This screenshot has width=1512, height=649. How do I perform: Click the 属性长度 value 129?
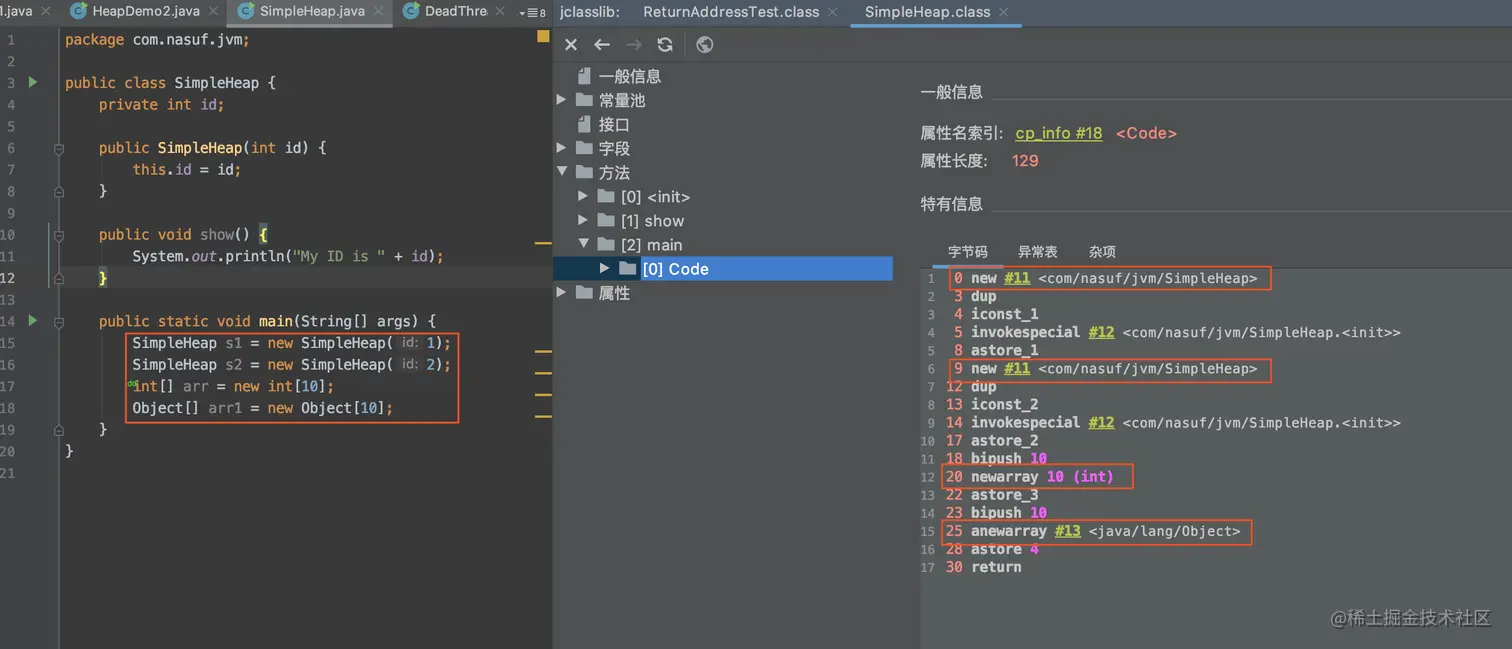tap(1025, 161)
